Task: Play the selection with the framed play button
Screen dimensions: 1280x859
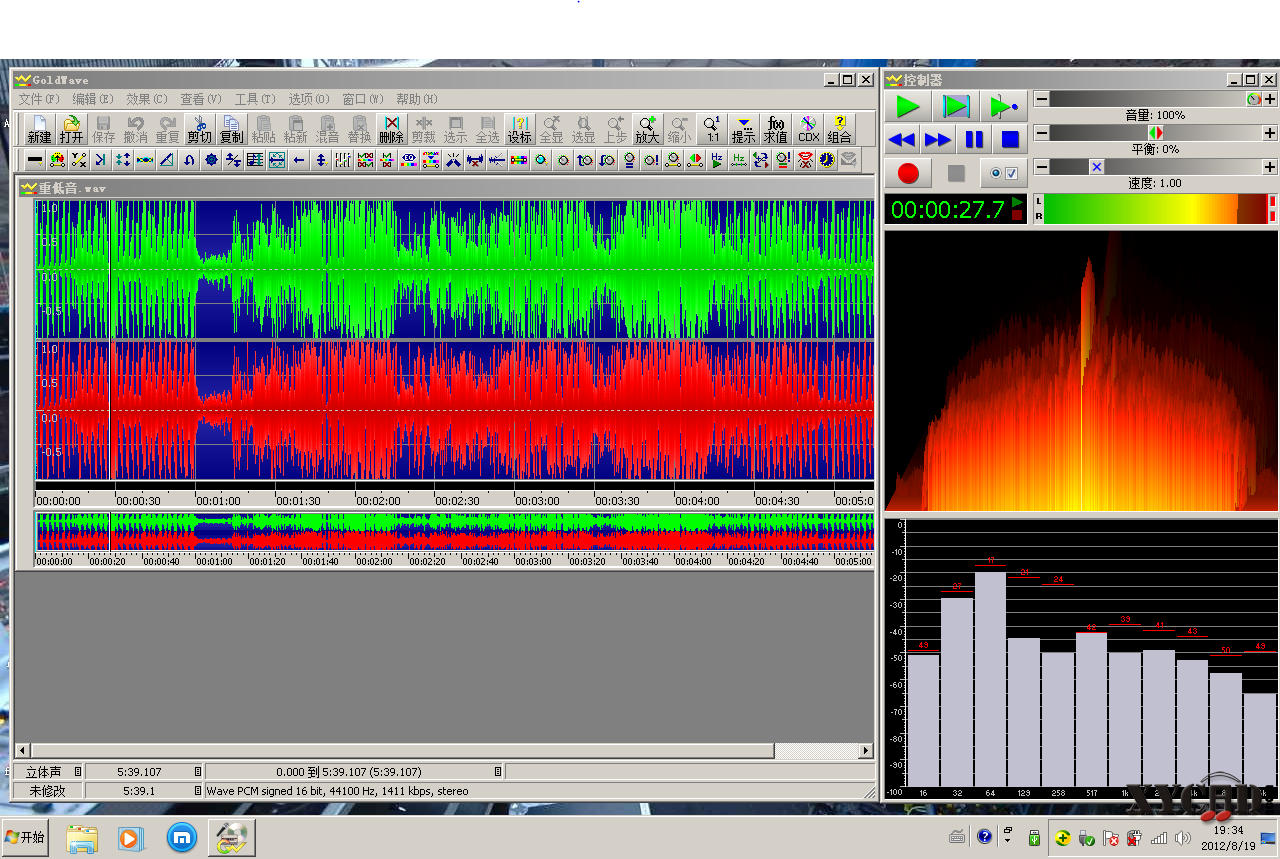Action: [x=956, y=106]
